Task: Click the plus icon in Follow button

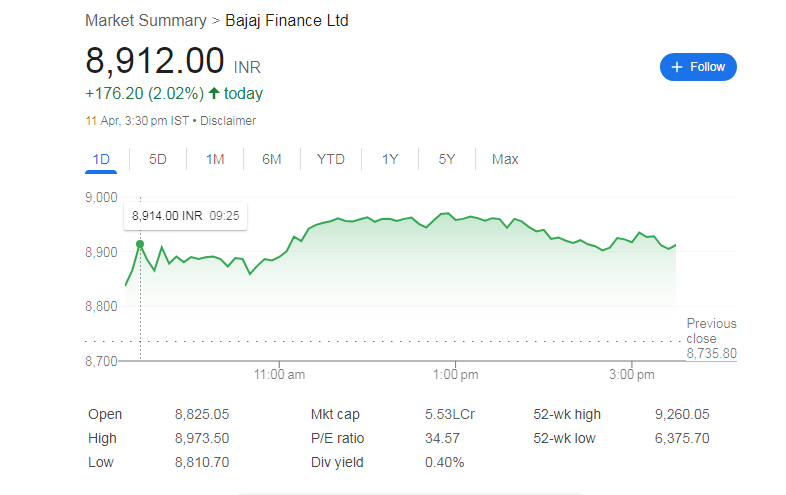Action: click(x=677, y=67)
